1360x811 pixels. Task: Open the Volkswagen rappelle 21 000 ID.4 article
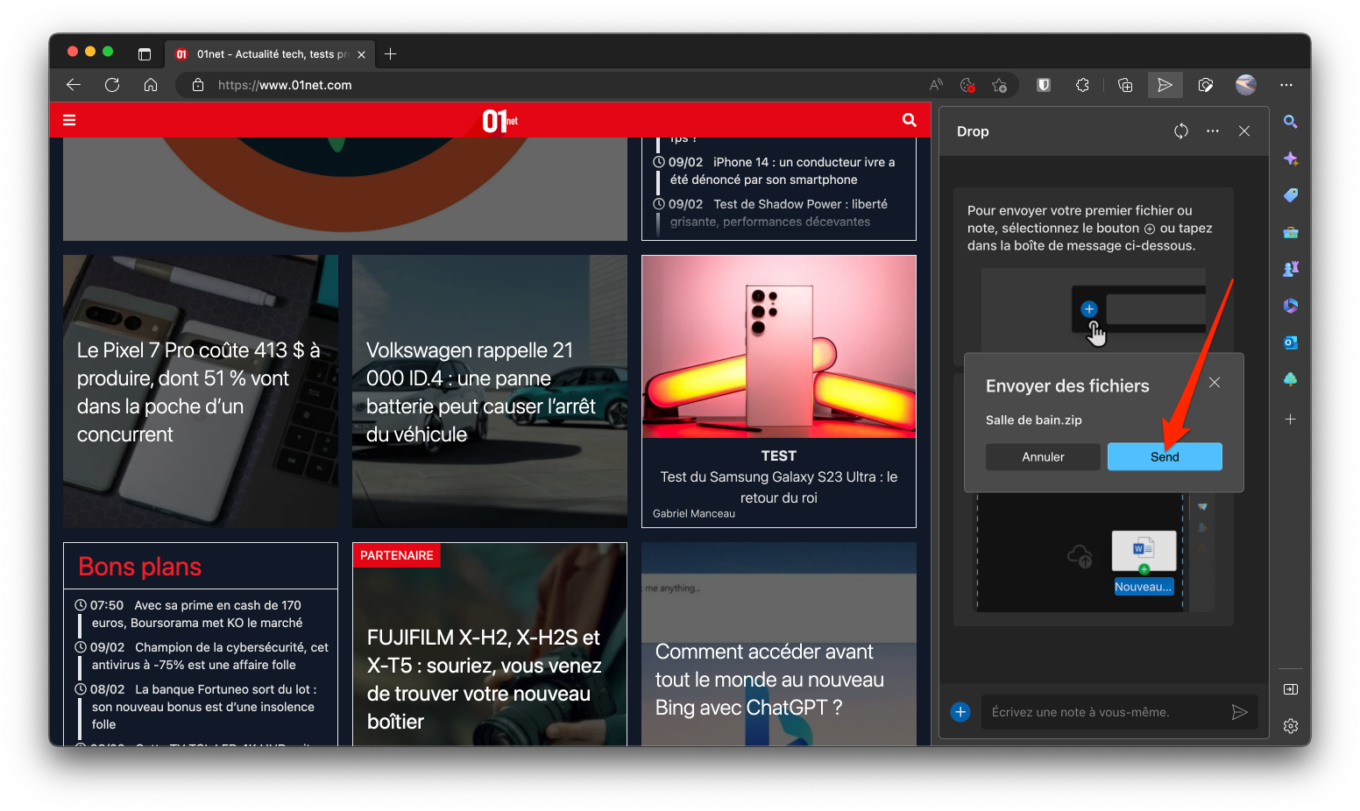(489, 392)
